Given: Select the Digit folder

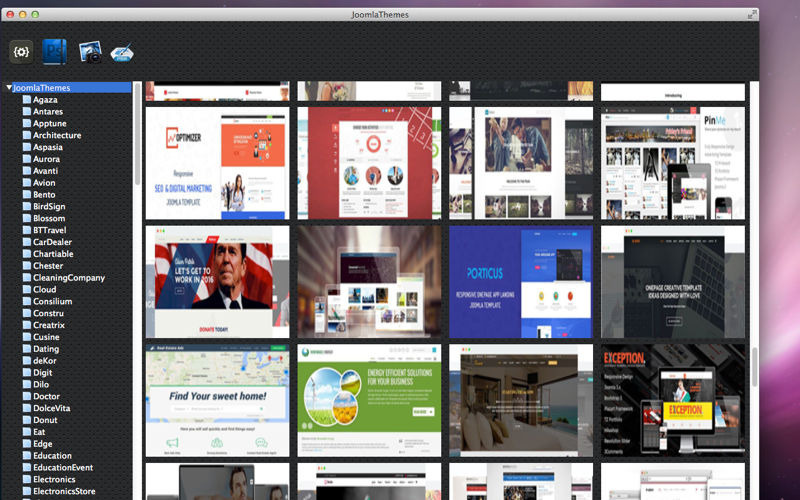Looking at the screenshot, I should [42, 372].
